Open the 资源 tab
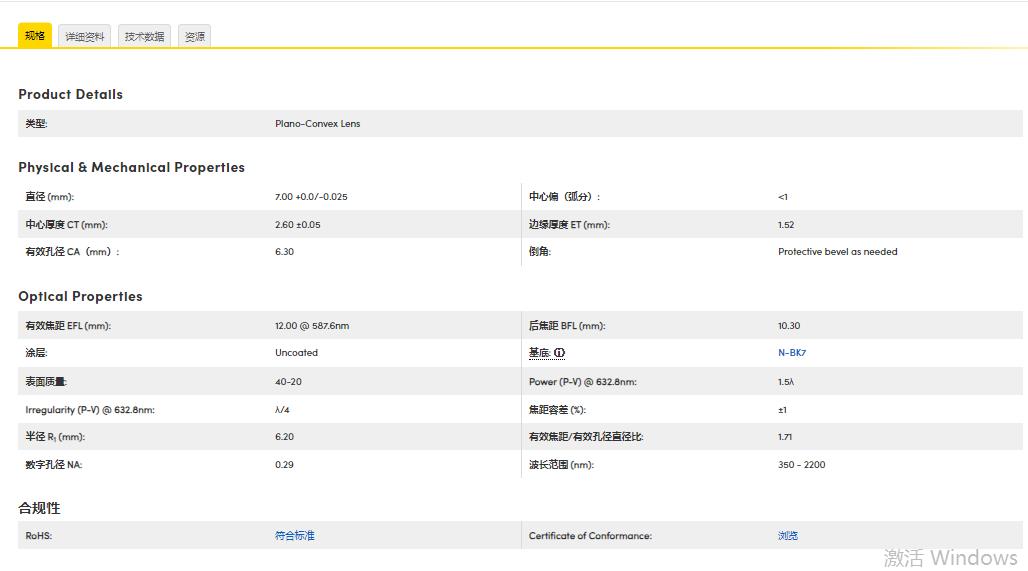The image size is (1028, 571). click(195, 37)
